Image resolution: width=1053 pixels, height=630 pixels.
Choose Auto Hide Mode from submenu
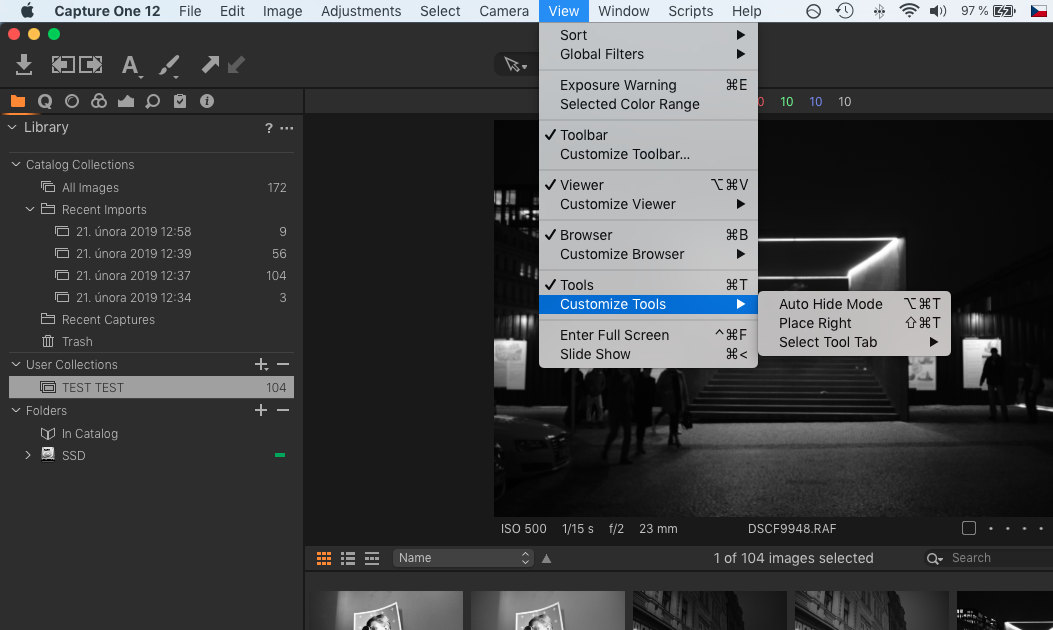click(x=830, y=304)
